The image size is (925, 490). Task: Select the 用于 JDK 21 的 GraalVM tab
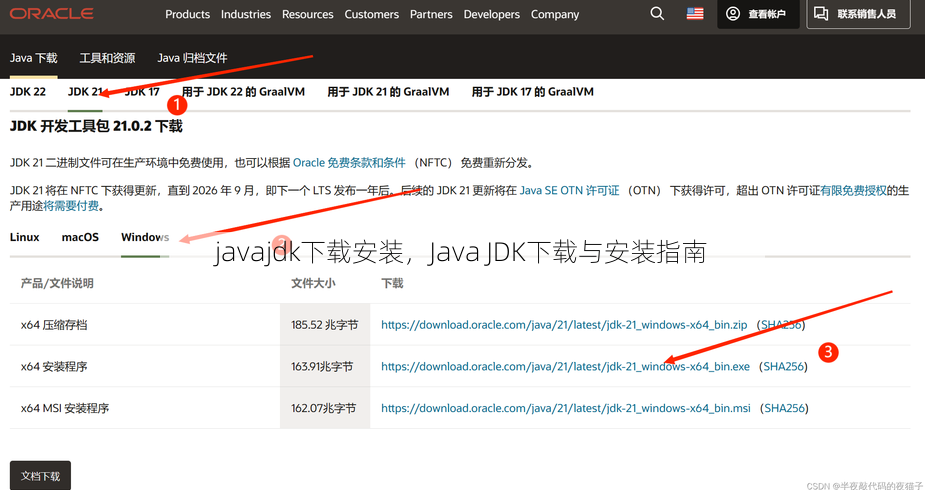pyautogui.click(x=388, y=91)
